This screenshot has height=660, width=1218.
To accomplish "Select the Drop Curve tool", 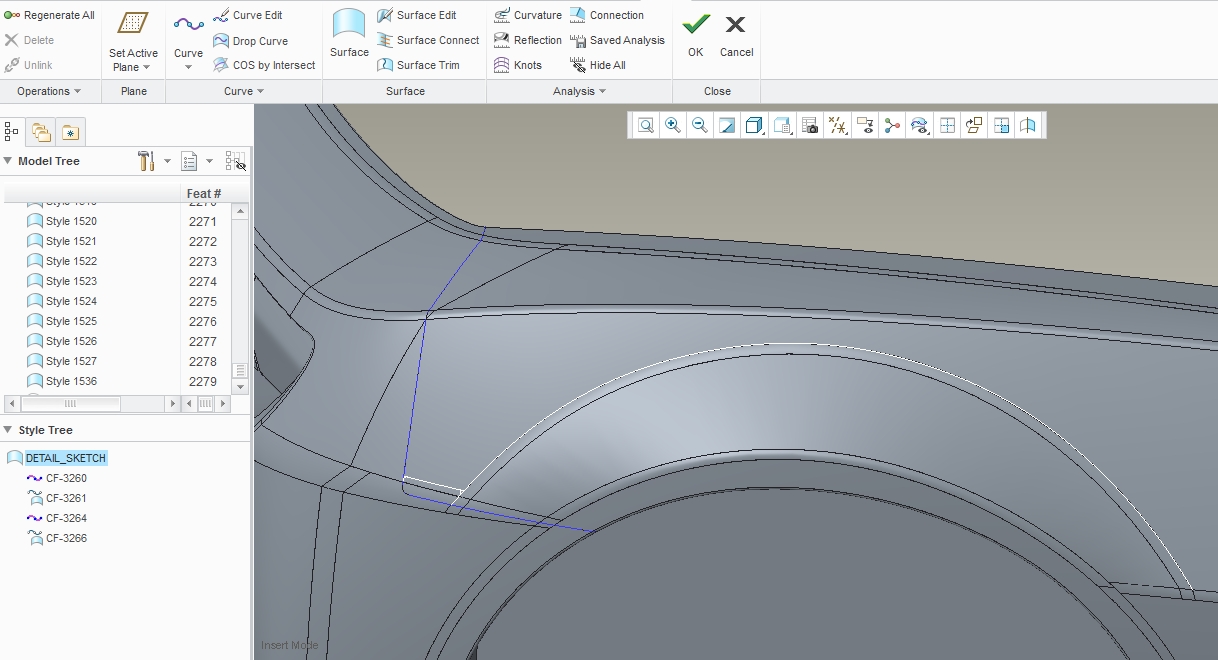I will (x=251, y=41).
